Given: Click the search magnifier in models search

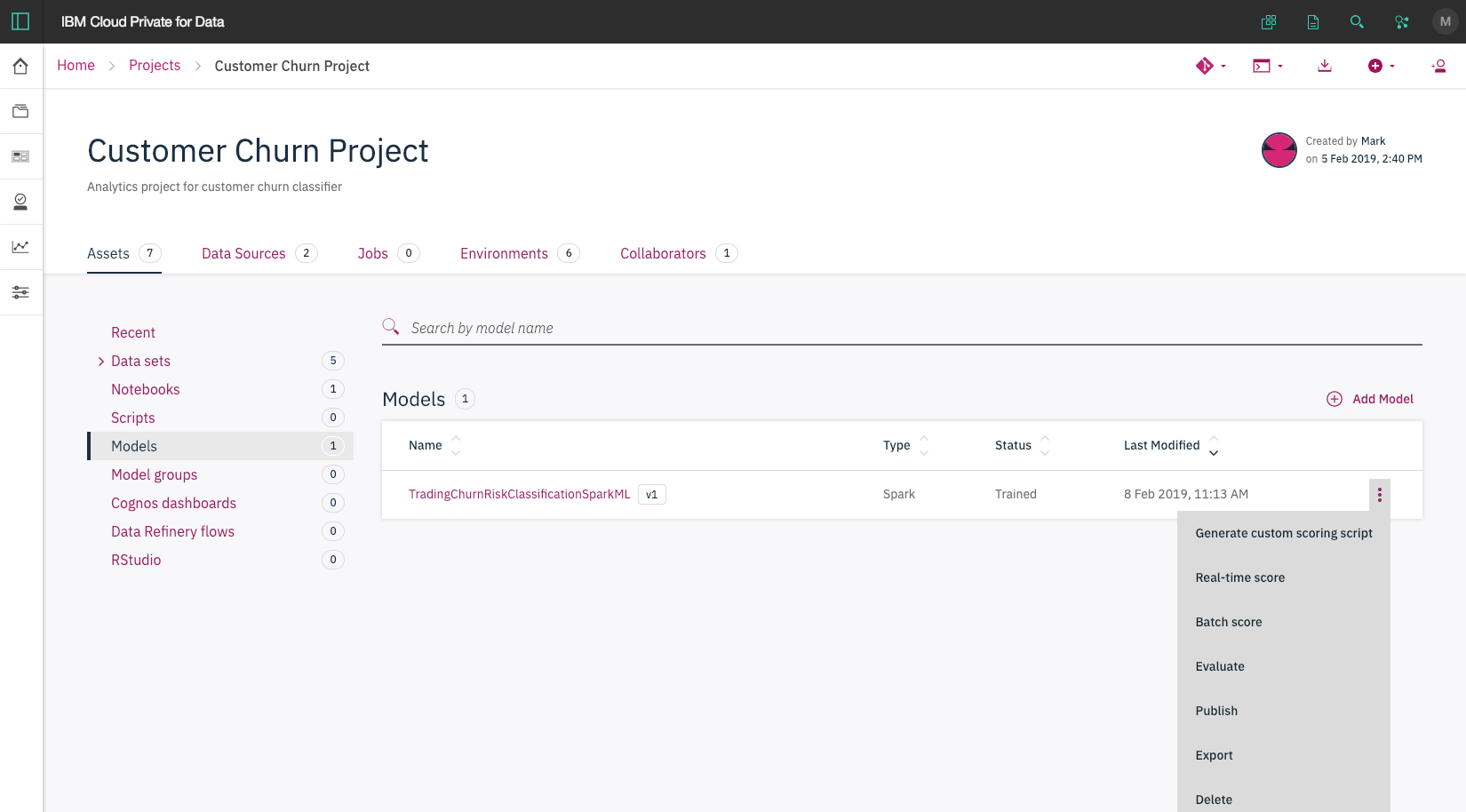Looking at the screenshot, I should coord(391,327).
